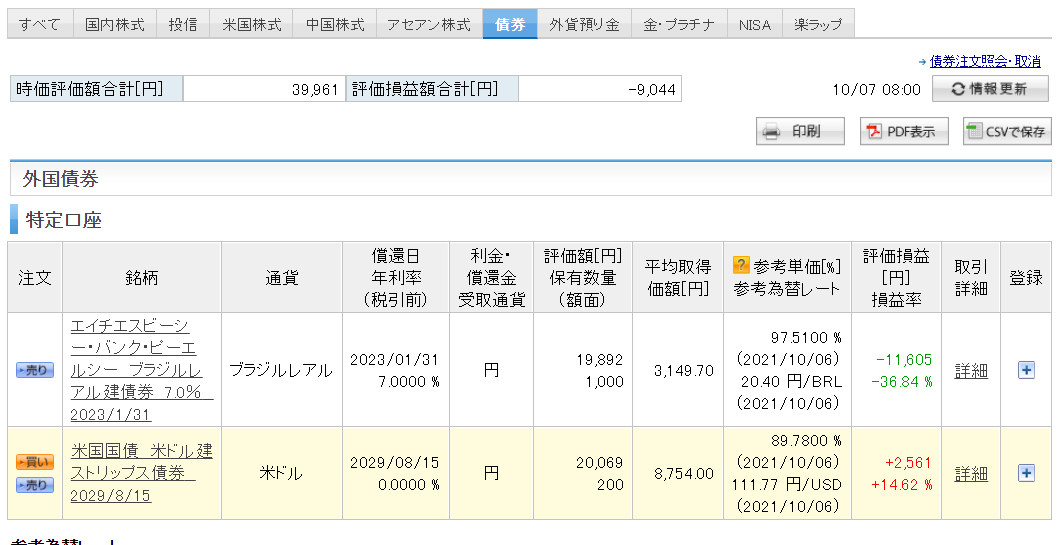
Task: Click gain rate +14.62 %
Action: (x=902, y=485)
